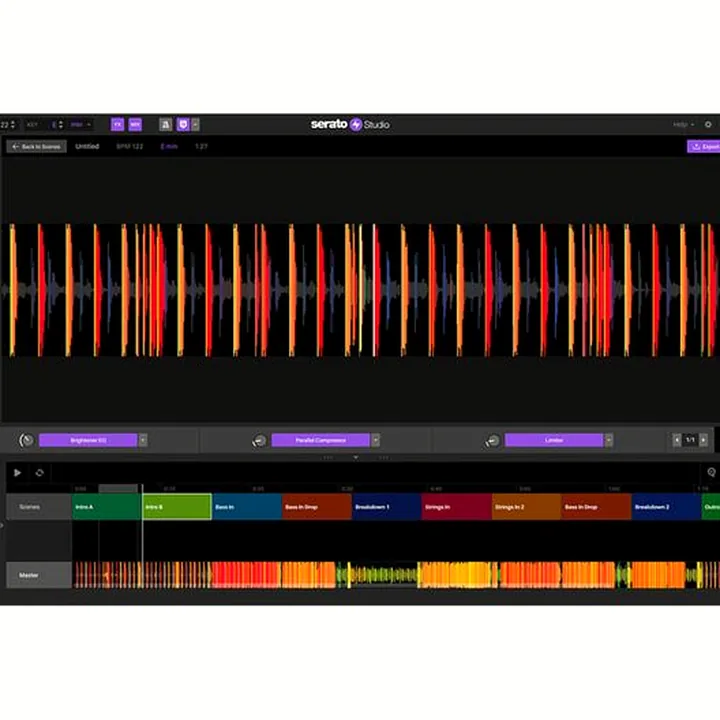Select the Master track header
The image size is (720, 720).
39,575
